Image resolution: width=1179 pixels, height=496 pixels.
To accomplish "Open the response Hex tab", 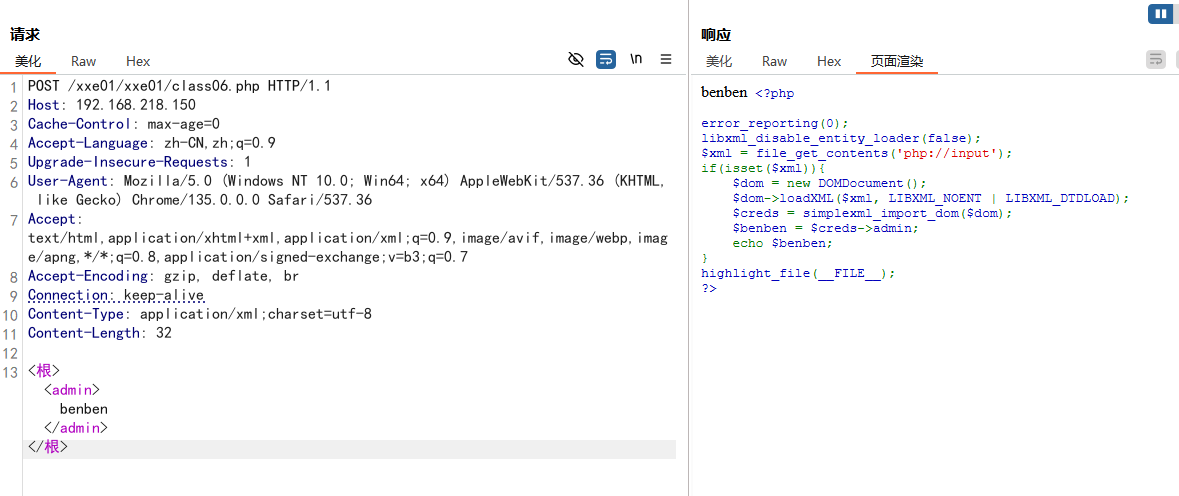I will click(829, 61).
